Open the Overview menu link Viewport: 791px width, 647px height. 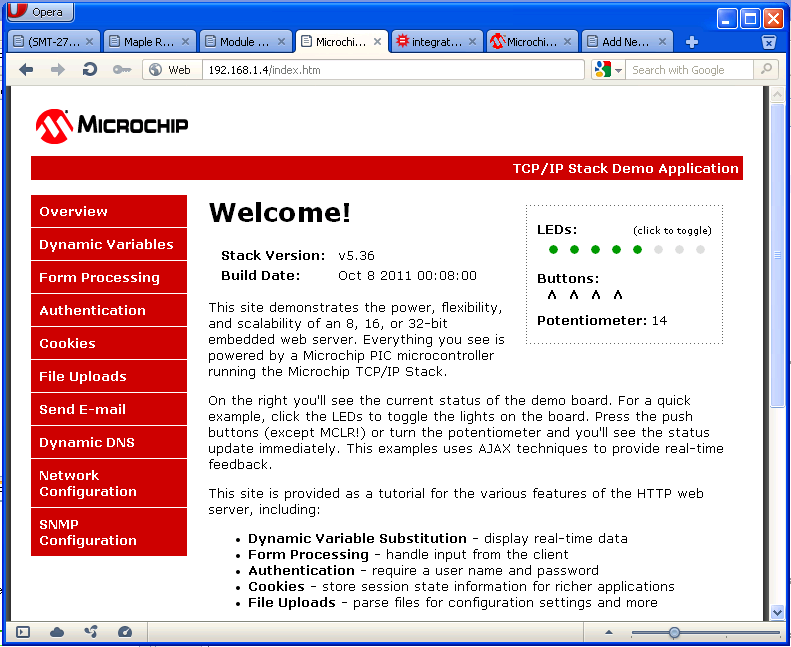(x=109, y=211)
